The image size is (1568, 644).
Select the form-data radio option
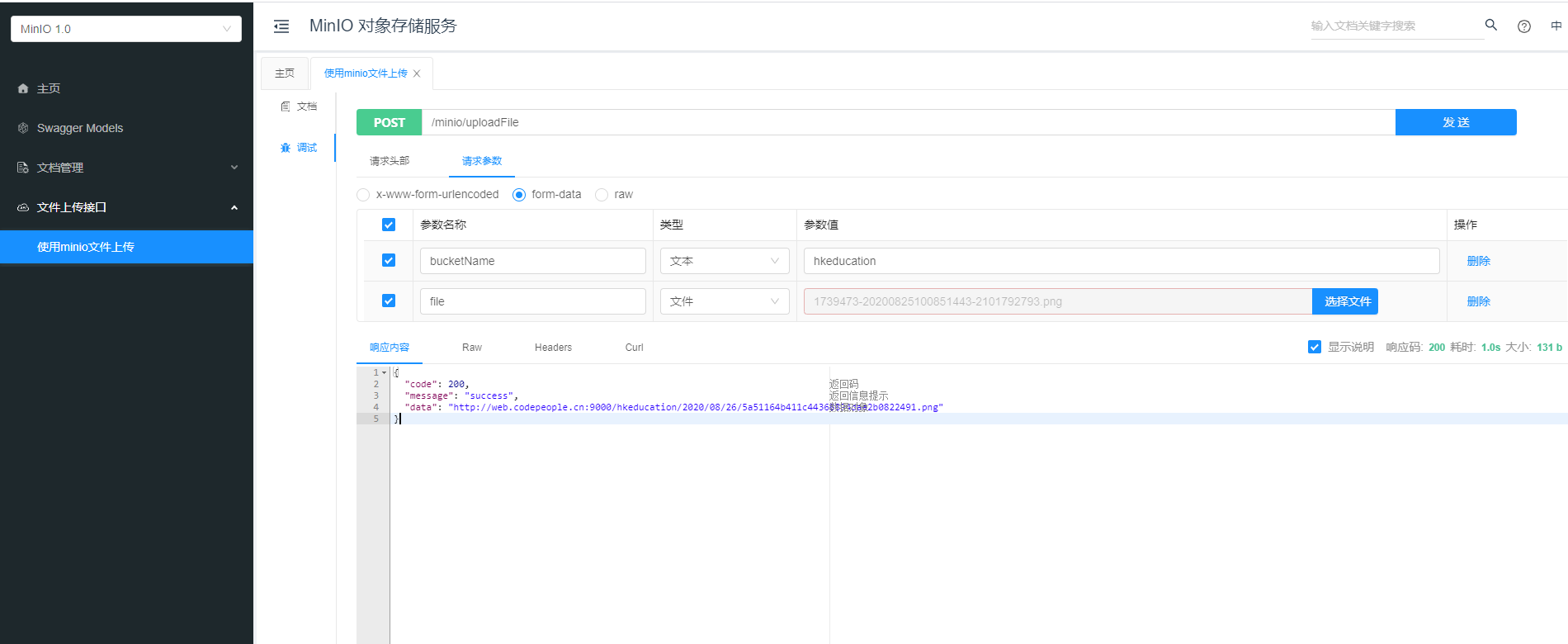[519, 195]
